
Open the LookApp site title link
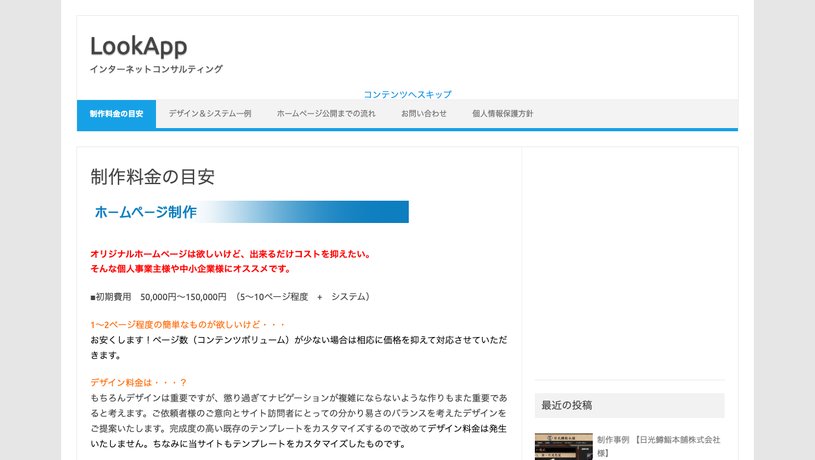(139, 46)
